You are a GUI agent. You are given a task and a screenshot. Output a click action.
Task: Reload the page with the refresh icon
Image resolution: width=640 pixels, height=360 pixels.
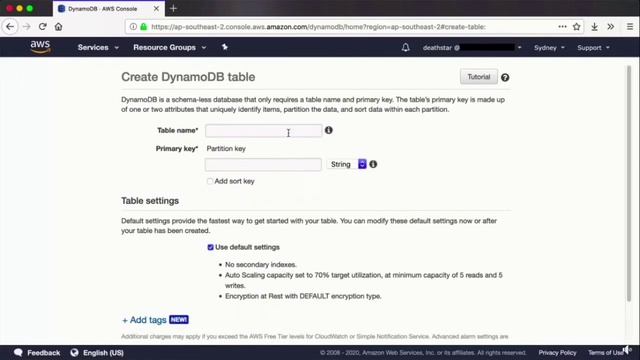pos(42,27)
